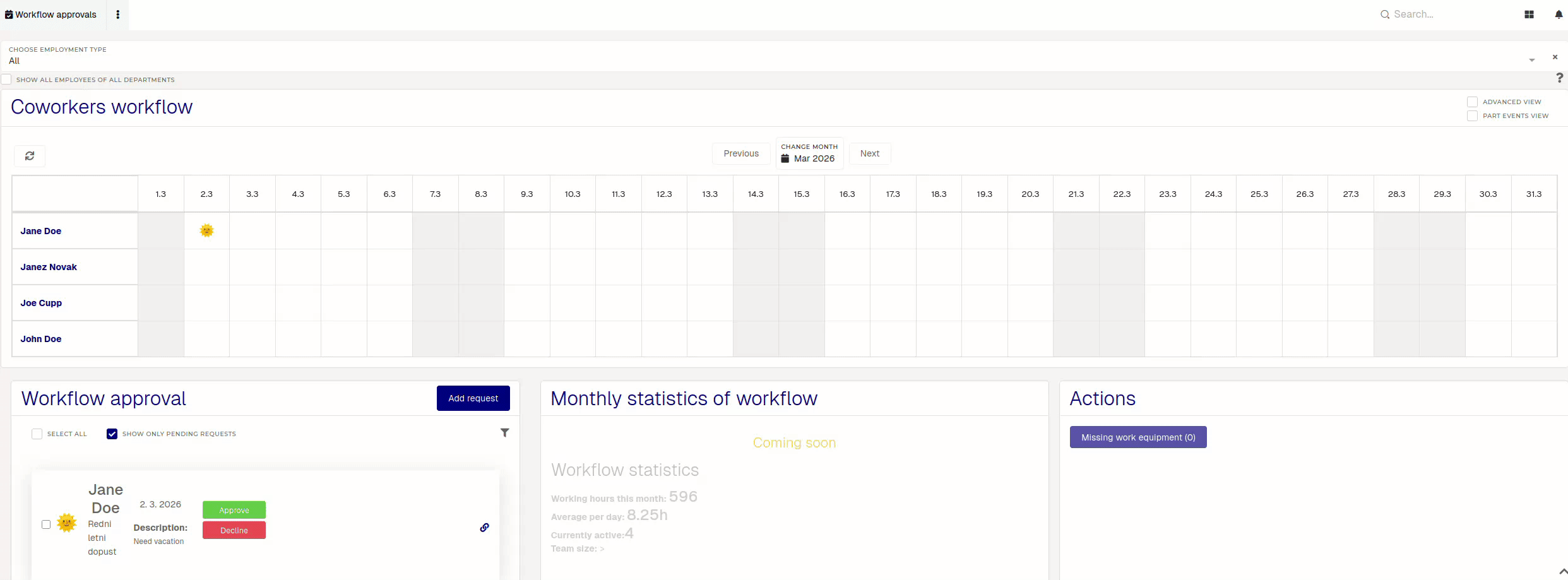Click the Missing work equipment button
The image size is (1568, 580).
click(x=1138, y=437)
